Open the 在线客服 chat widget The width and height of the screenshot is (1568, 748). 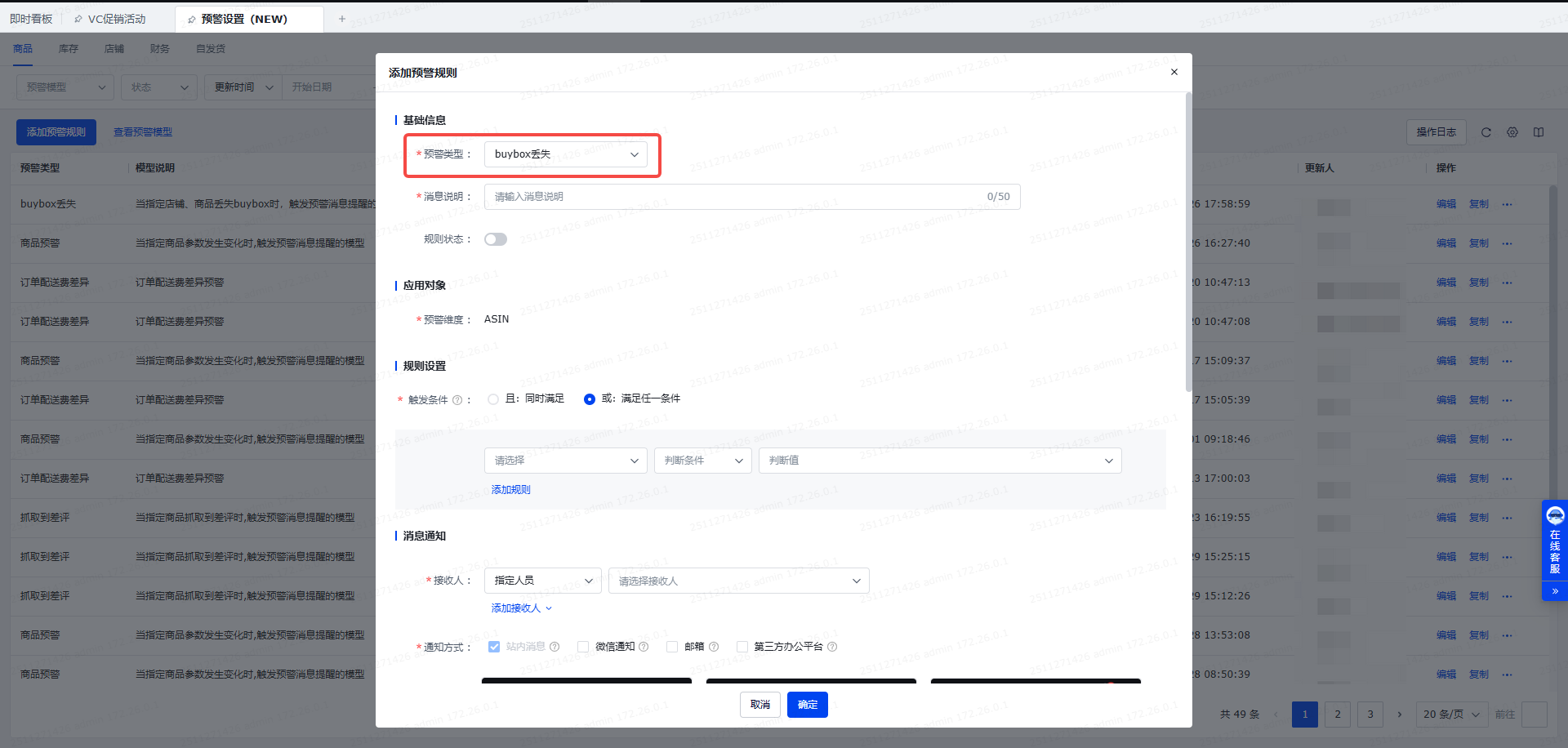[1555, 540]
